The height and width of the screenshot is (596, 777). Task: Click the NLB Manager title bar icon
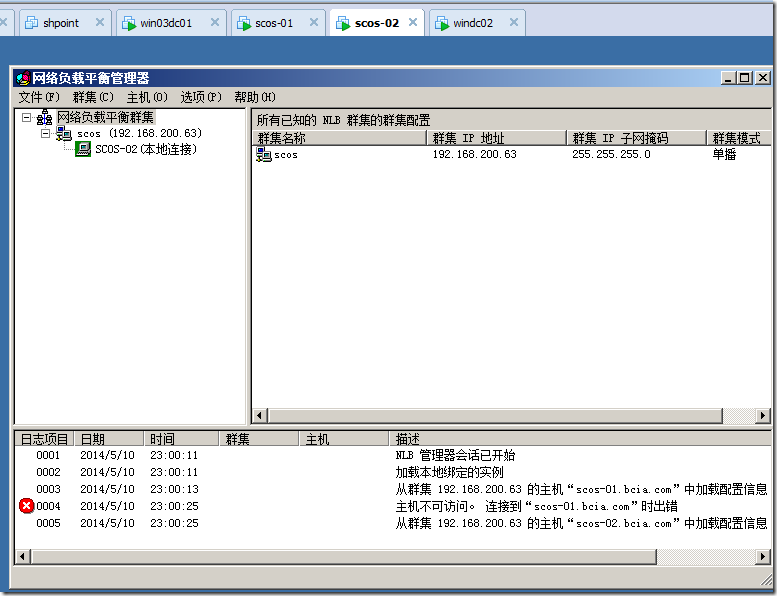23,78
